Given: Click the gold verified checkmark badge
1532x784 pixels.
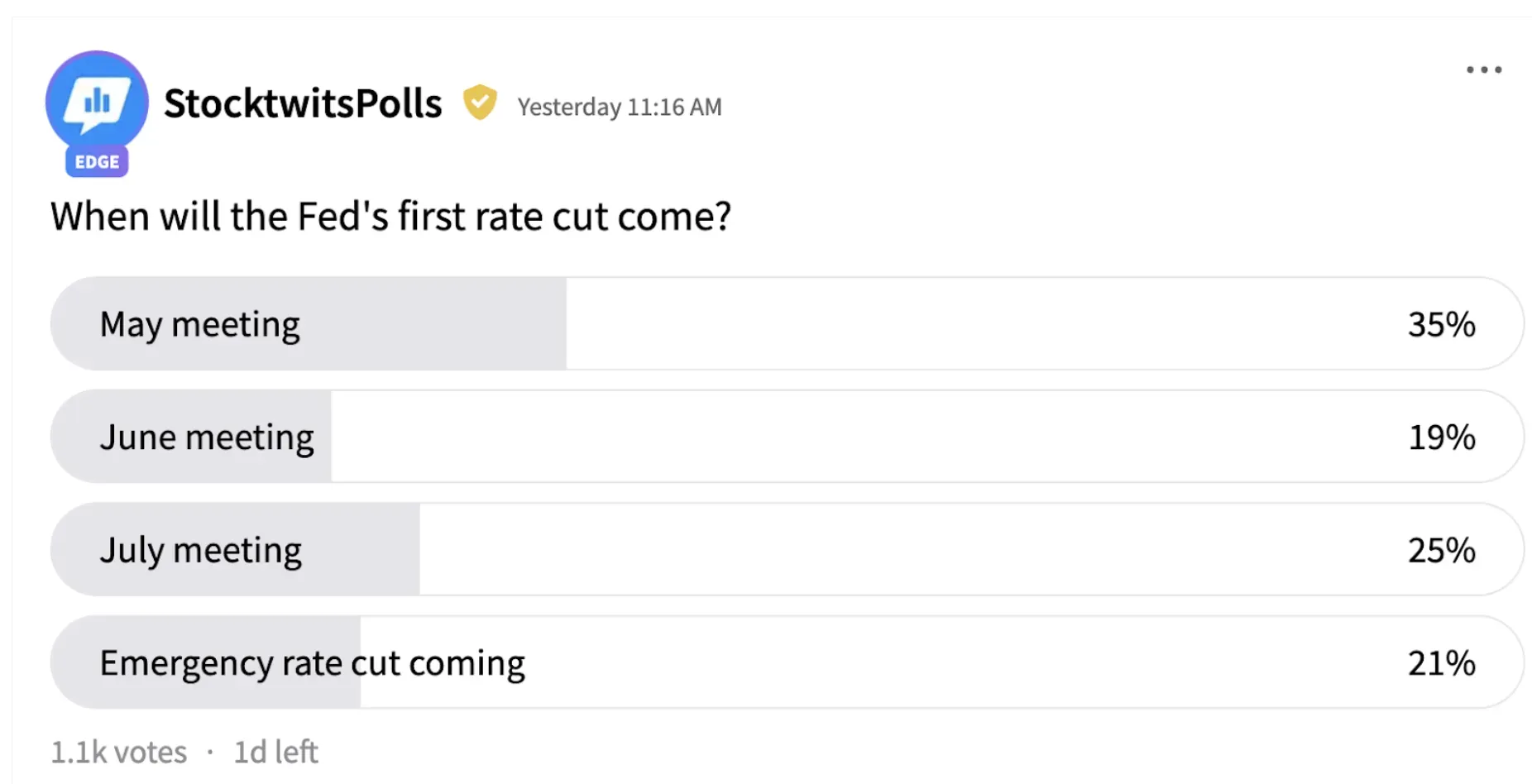Looking at the screenshot, I should click(480, 103).
